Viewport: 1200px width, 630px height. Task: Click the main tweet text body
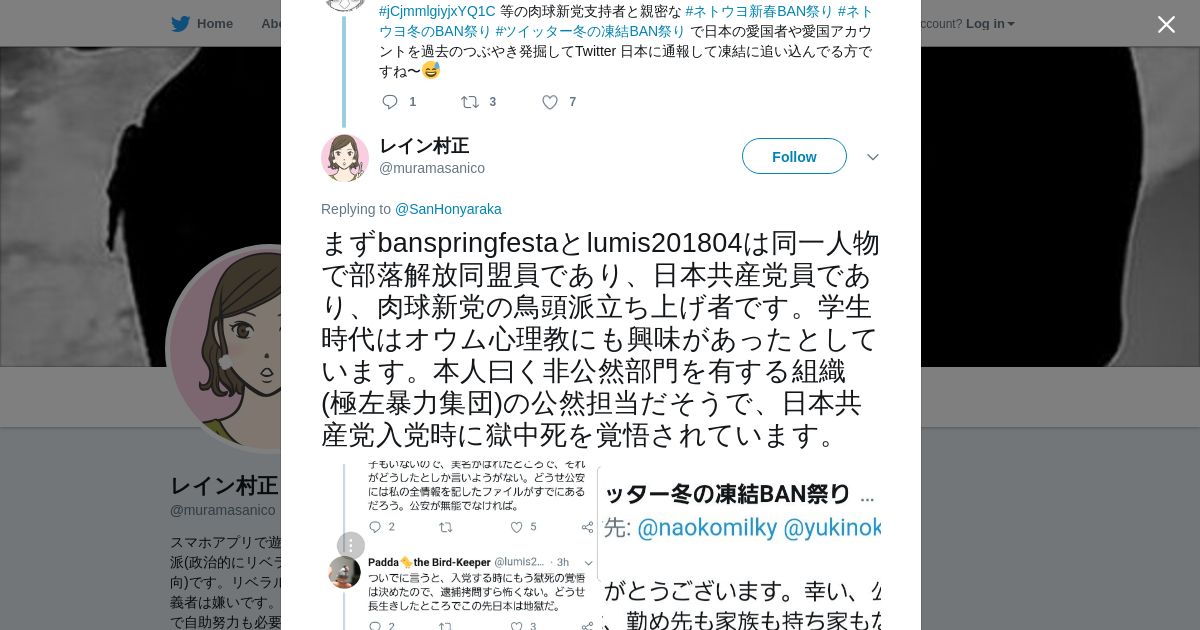600,339
